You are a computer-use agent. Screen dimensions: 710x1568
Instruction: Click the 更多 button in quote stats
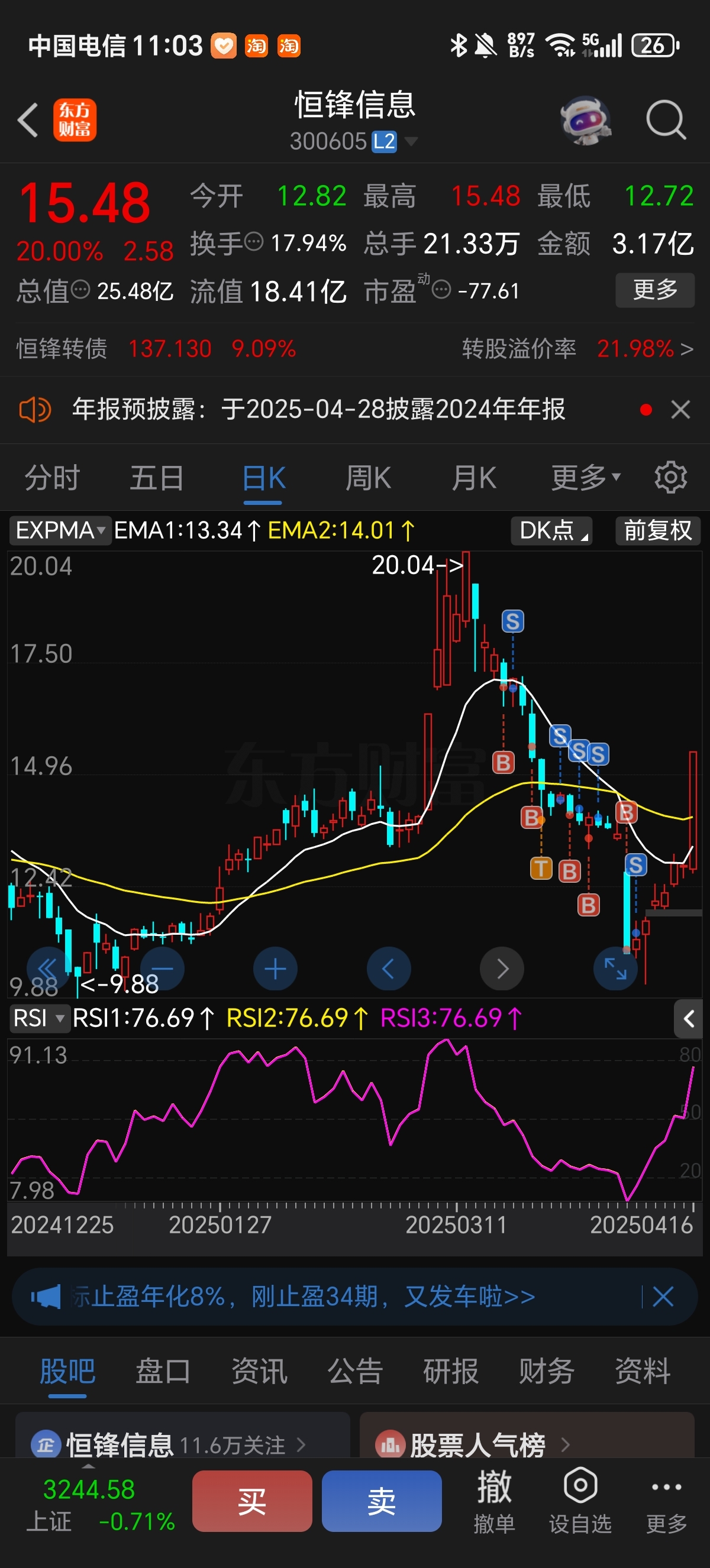point(654,290)
